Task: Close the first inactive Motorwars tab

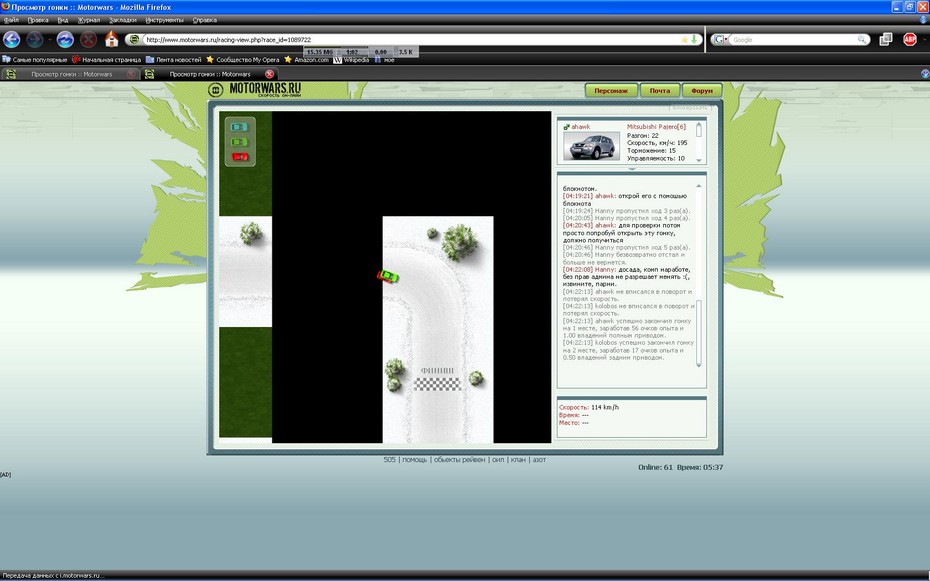Action: point(131,74)
